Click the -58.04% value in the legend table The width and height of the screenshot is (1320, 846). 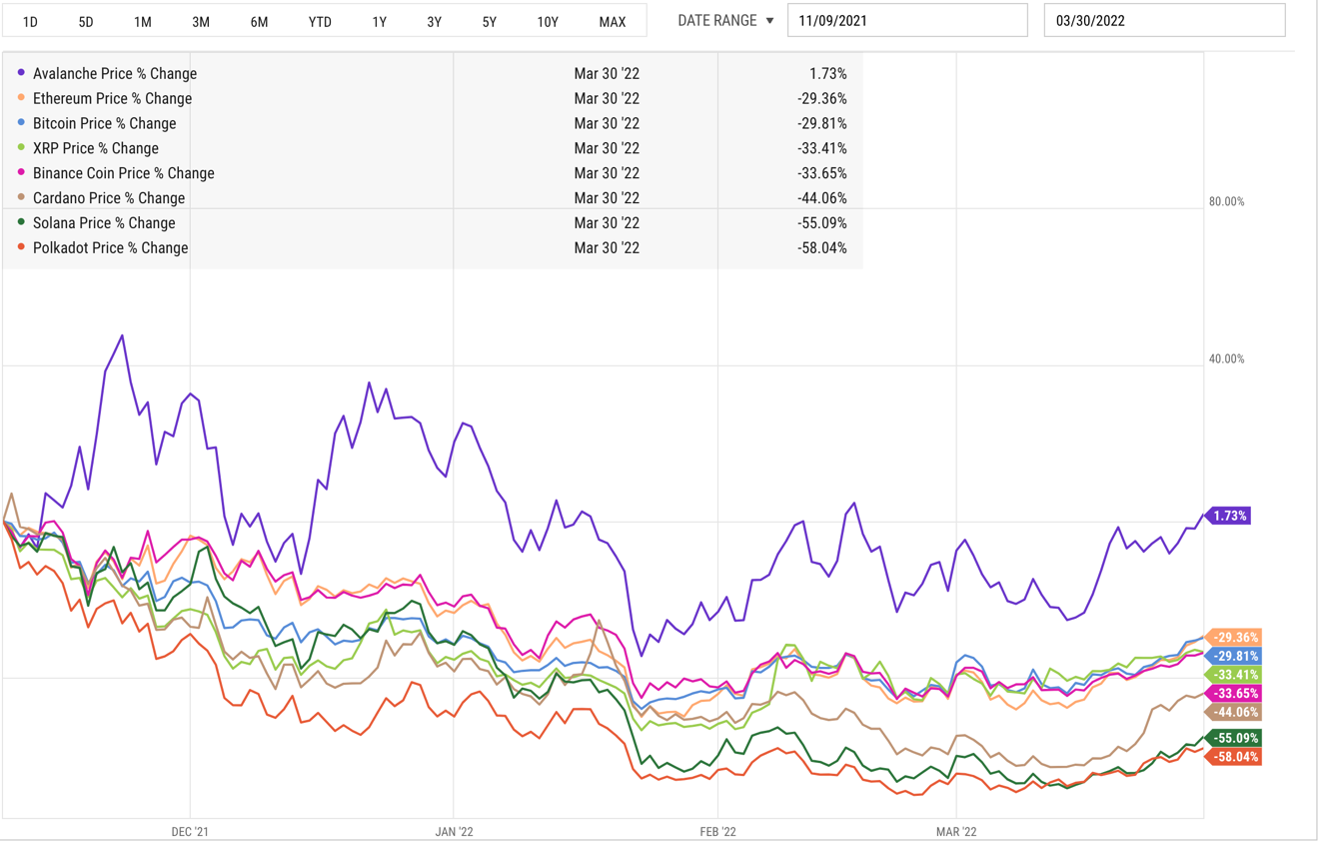(822, 249)
